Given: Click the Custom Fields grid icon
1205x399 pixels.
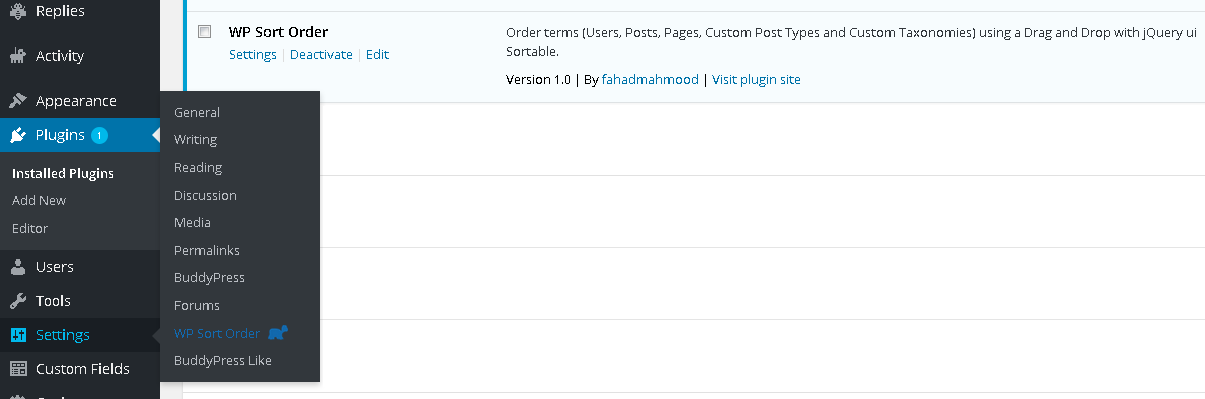Looking at the screenshot, I should (x=18, y=369).
